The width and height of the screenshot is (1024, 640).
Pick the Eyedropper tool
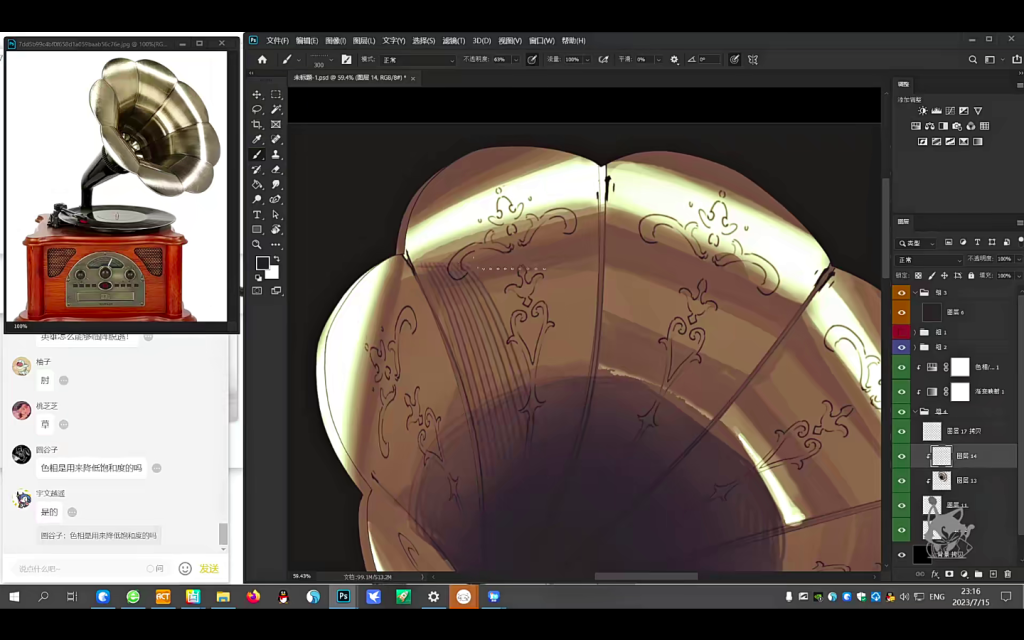(x=257, y=140)
